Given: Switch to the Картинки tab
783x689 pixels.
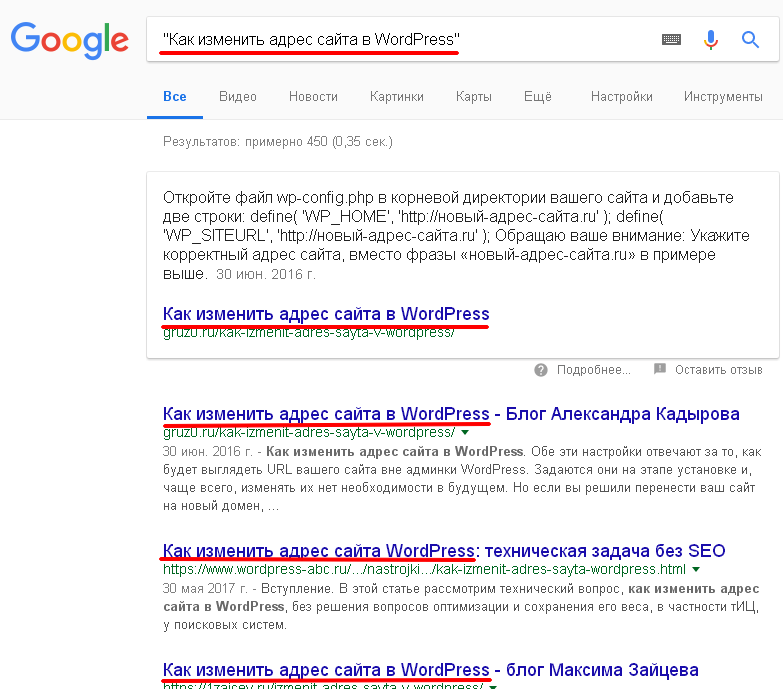Looking at the screenshot, I should [x=396, y=96].
